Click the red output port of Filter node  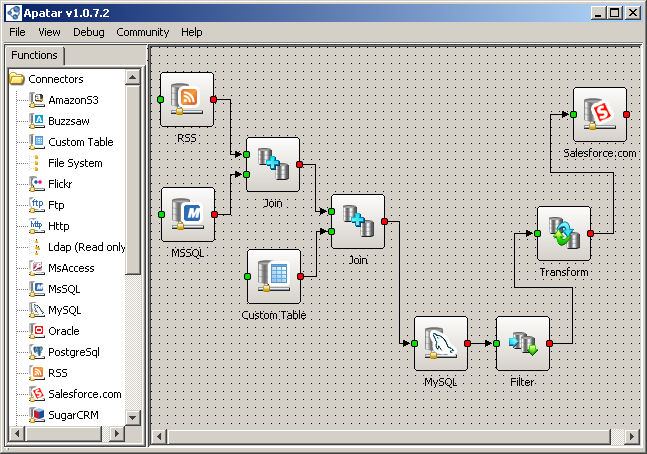point(549,343)
